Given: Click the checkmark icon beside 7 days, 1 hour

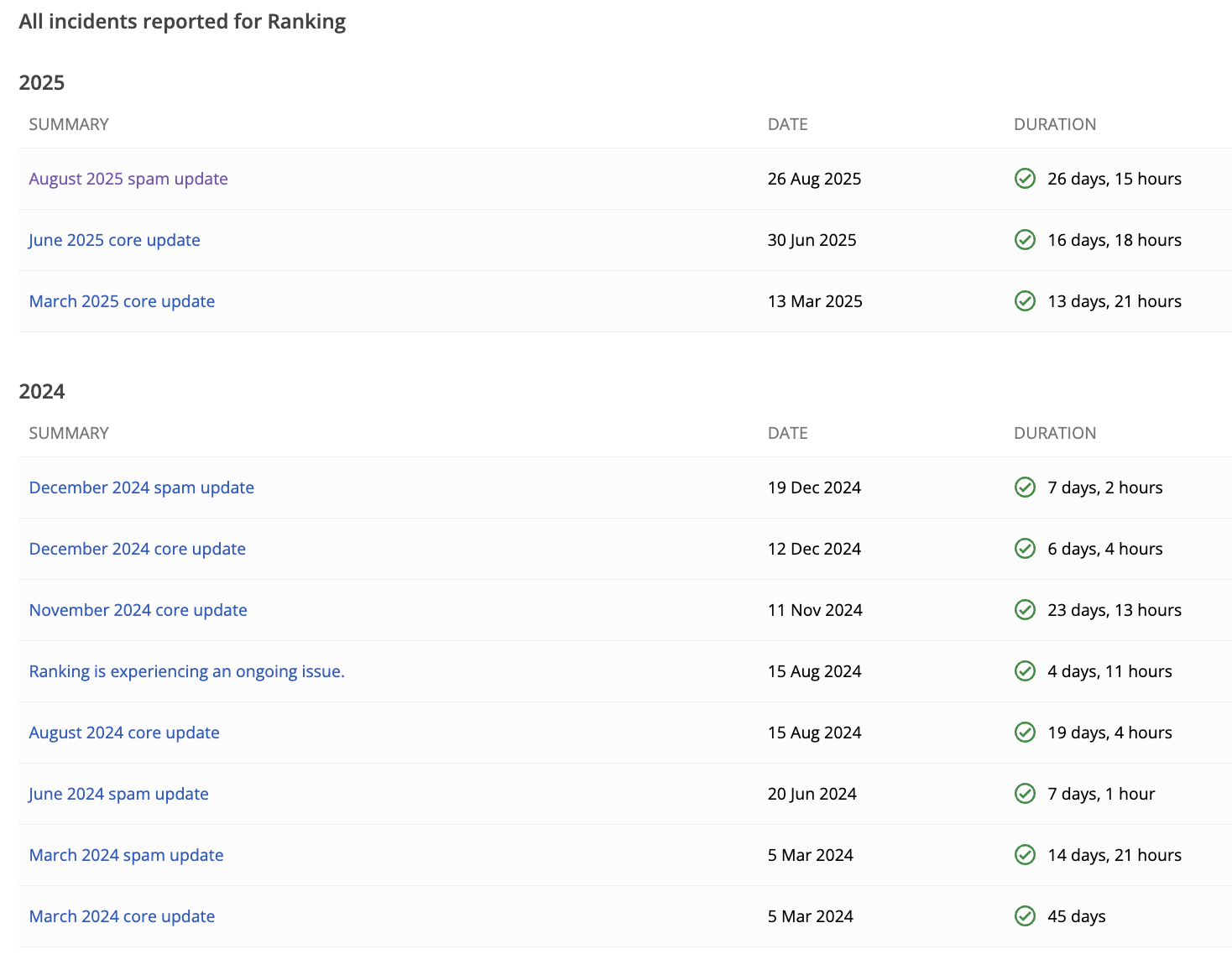Looking at the screenshot, I should [x=1025, y=794].
